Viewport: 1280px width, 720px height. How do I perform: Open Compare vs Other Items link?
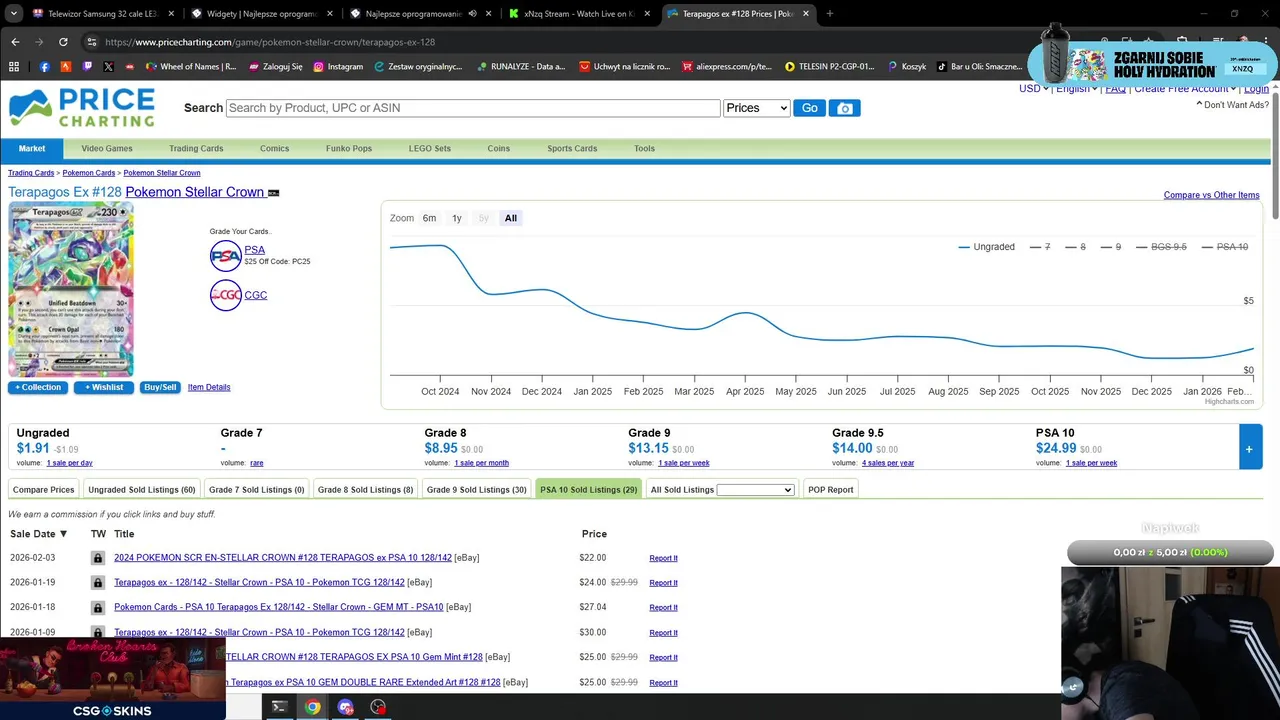click(1211, 195)
